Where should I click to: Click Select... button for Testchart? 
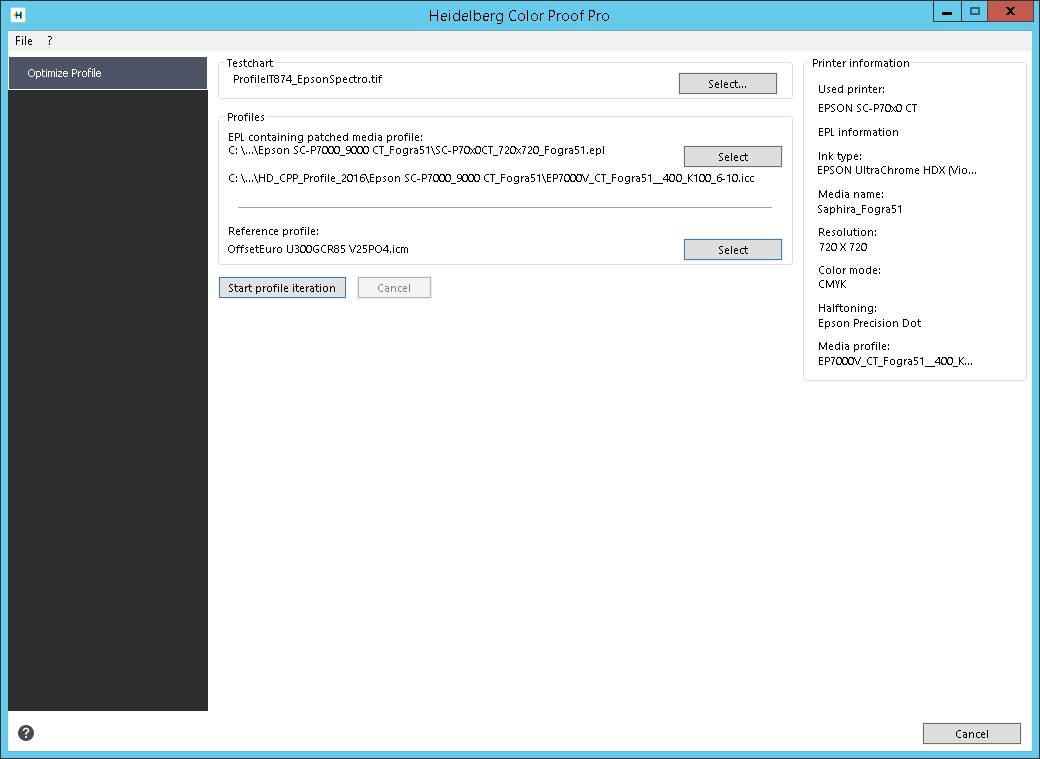point(728,84)
